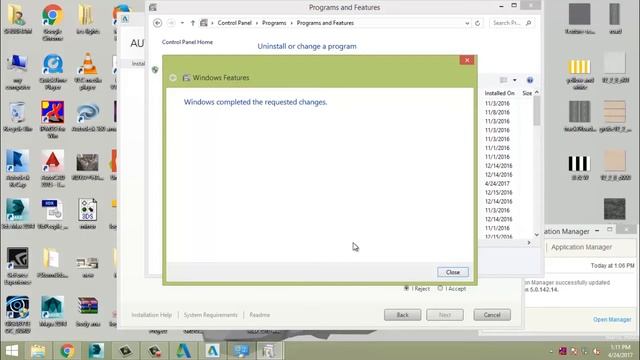Go up one level in Control Panel
Screen dimensions: 640x360
point(193,23)
